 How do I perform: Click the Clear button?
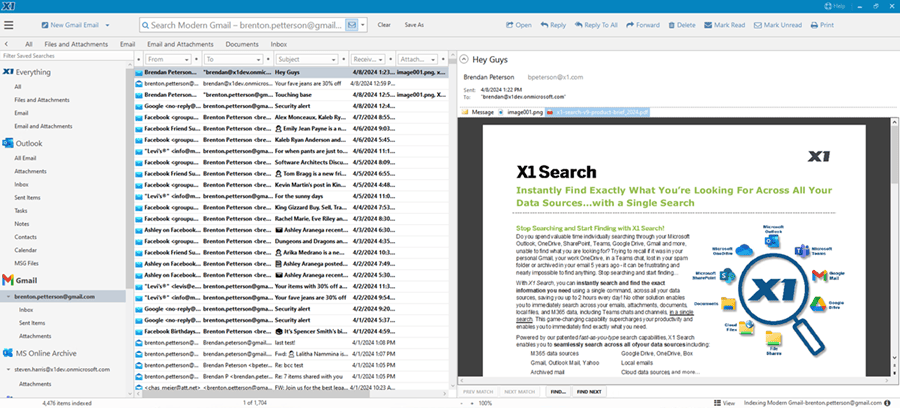coord(384,24)
